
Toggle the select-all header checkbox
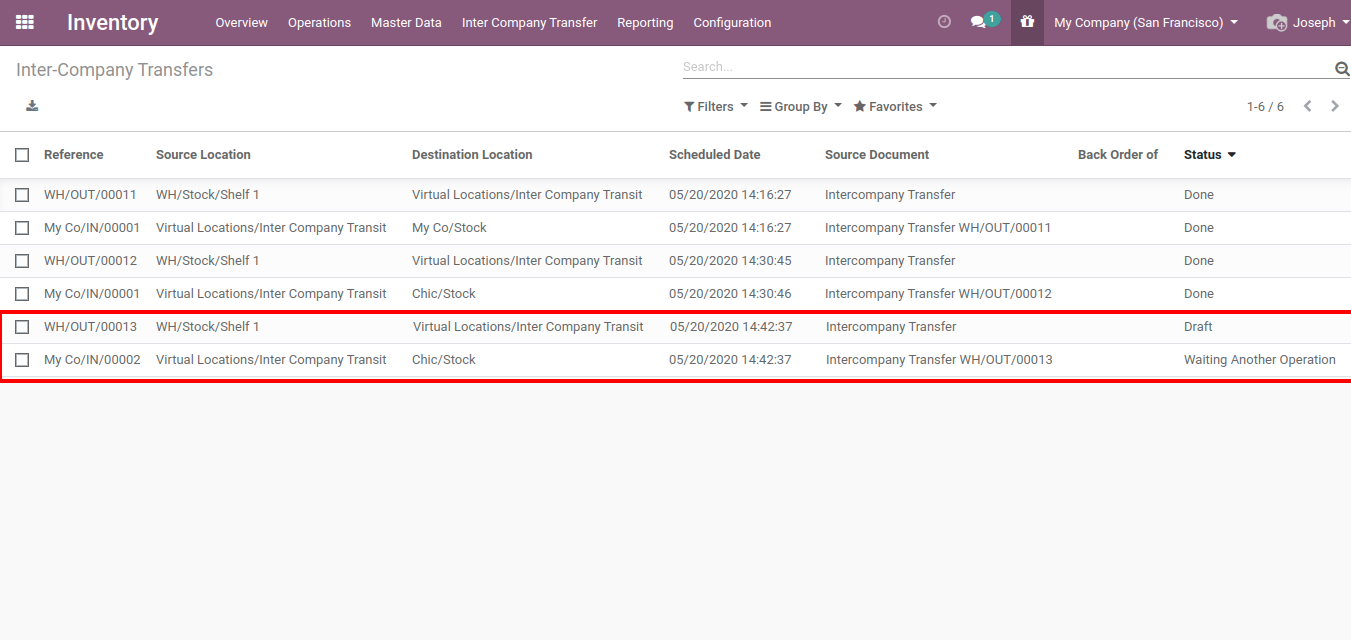(x=22, y=155)
